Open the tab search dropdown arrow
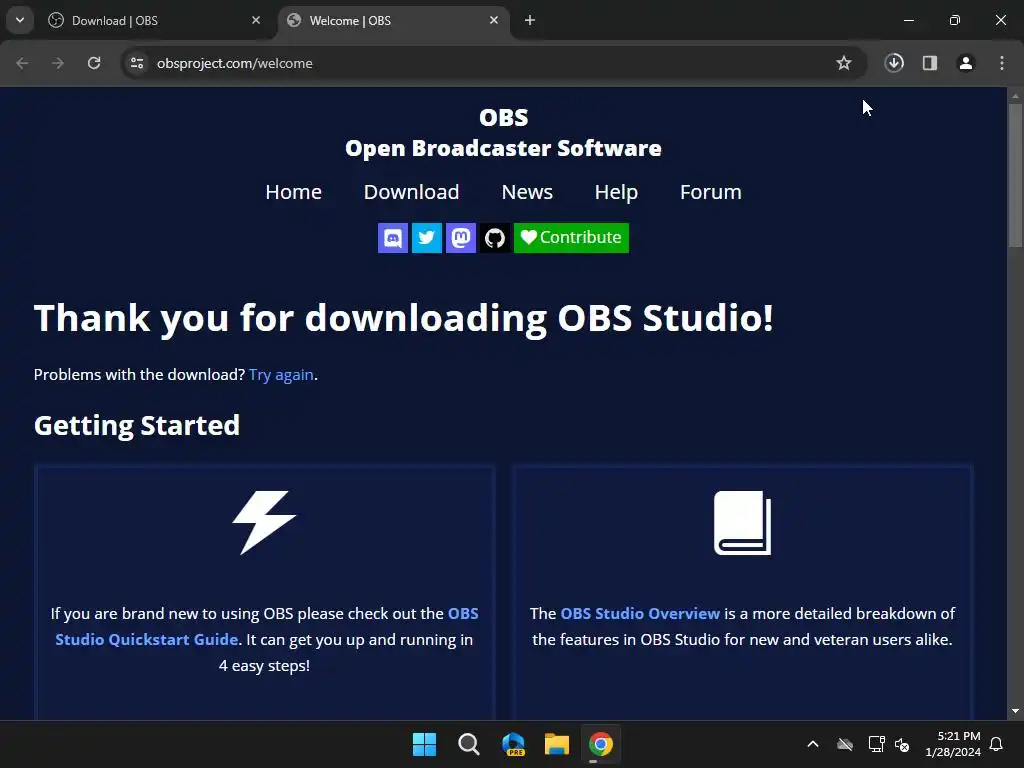 20,20
